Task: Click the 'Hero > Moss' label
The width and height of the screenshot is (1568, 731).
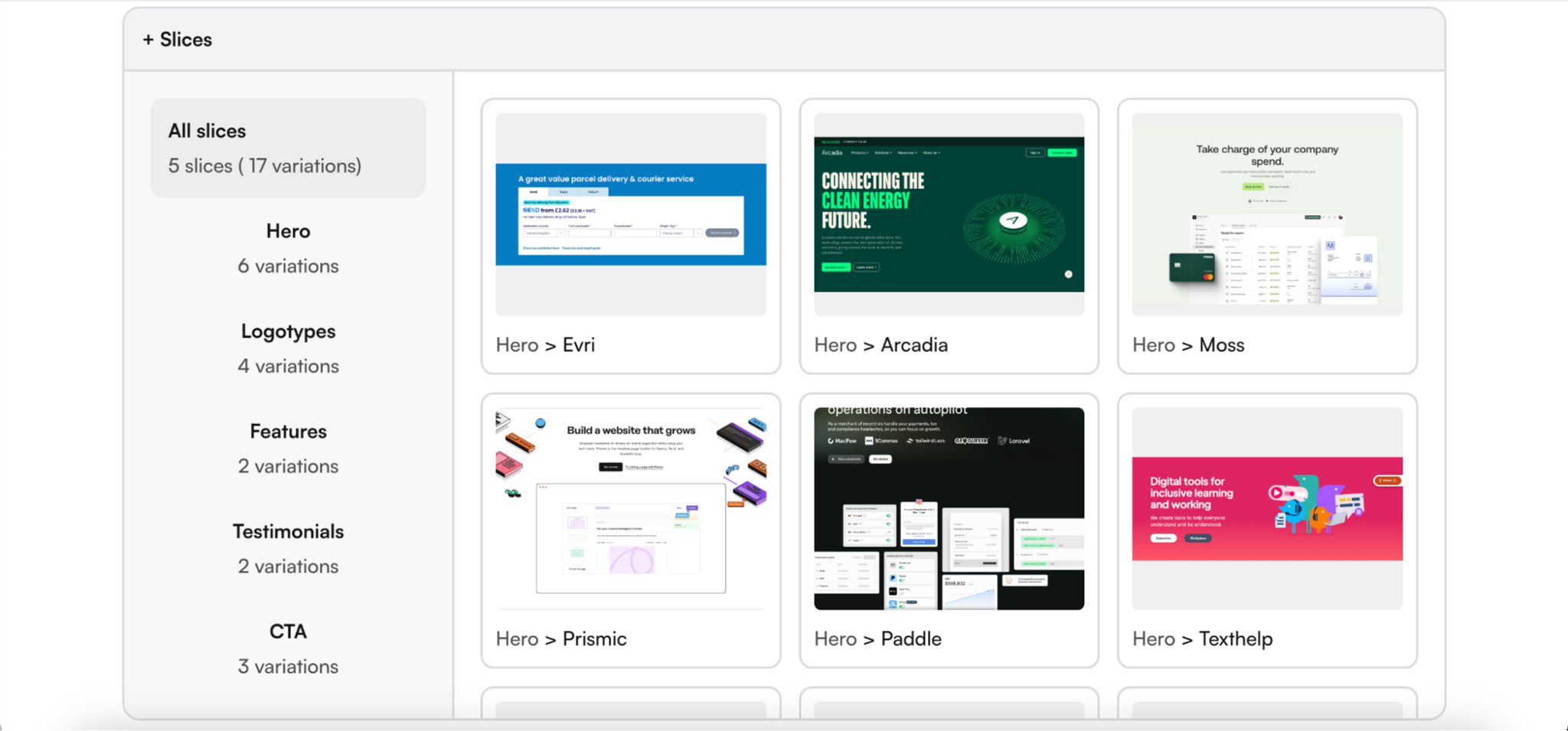Action: (x=1188, y=345)
